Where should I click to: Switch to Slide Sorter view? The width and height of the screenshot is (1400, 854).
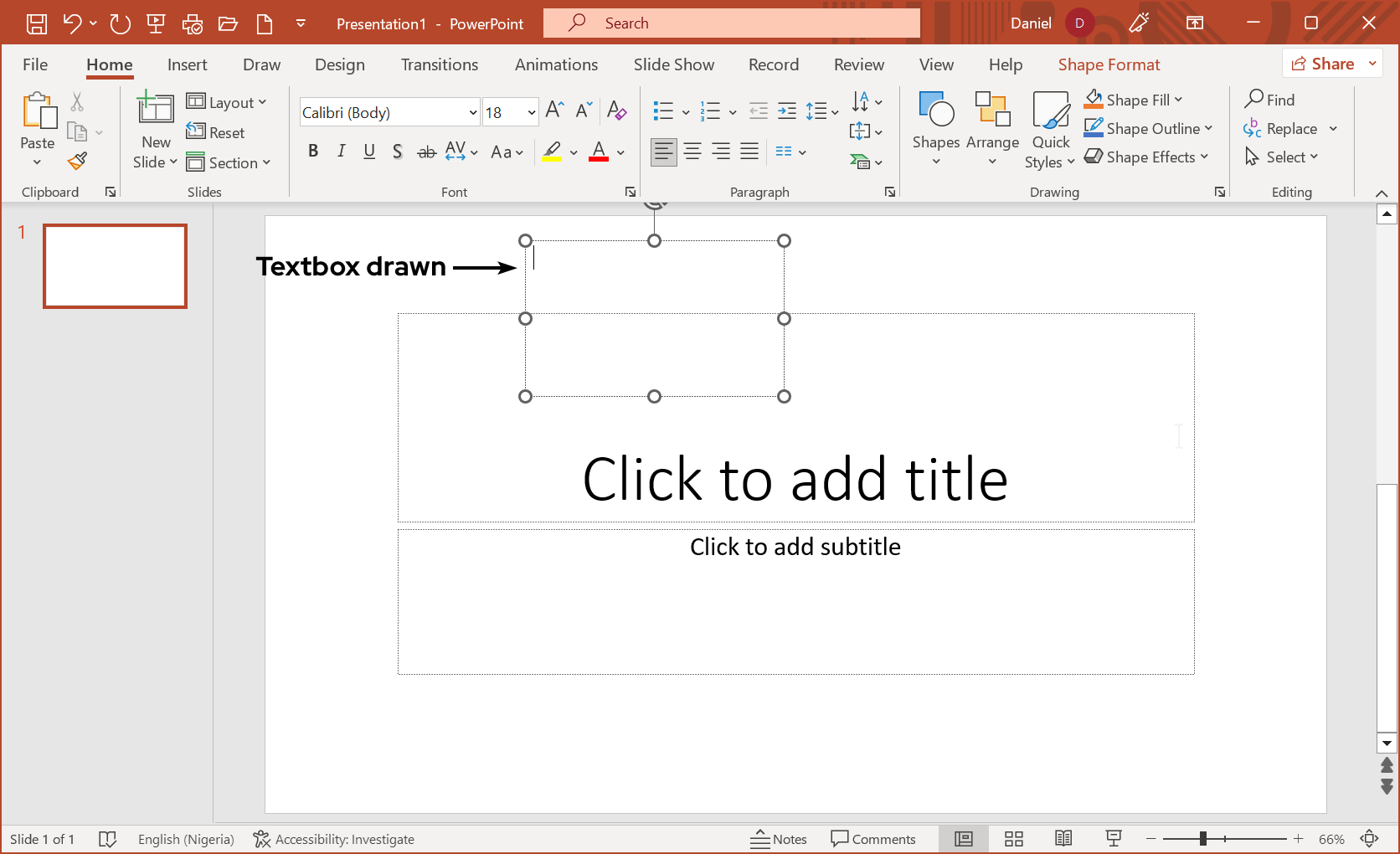1014,839
